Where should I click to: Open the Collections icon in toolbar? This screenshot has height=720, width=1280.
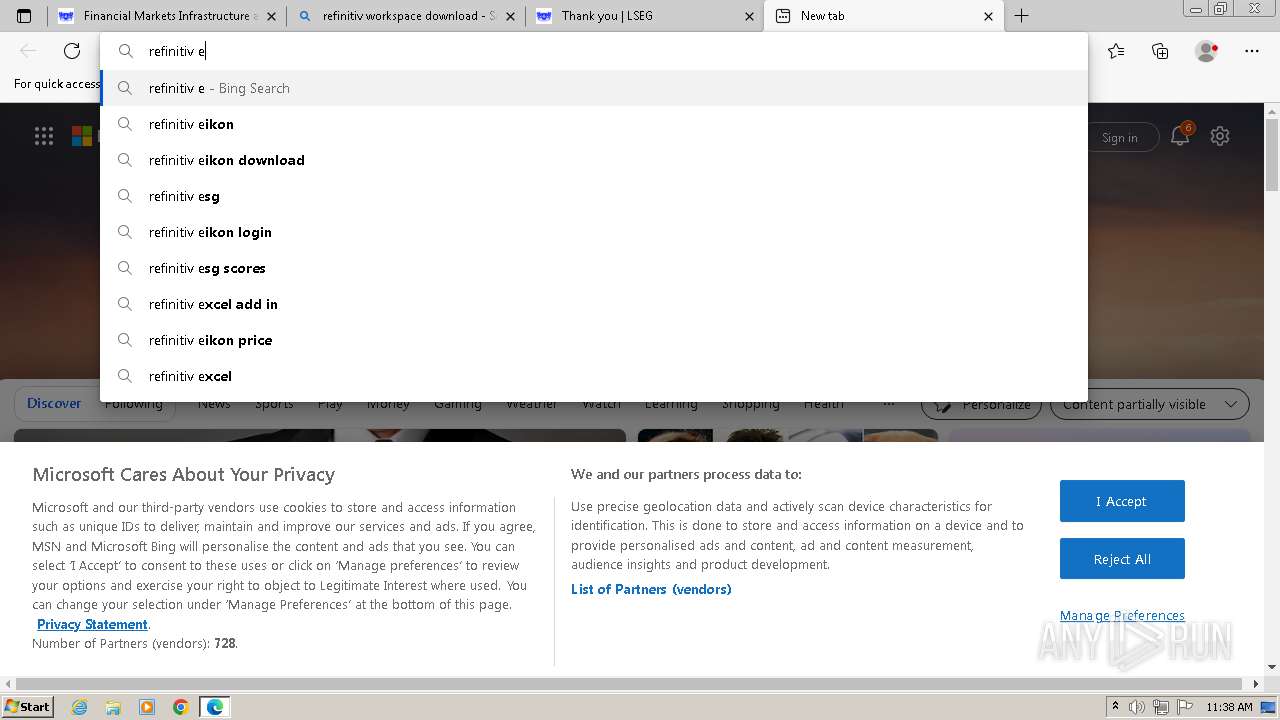[1160, 51]
